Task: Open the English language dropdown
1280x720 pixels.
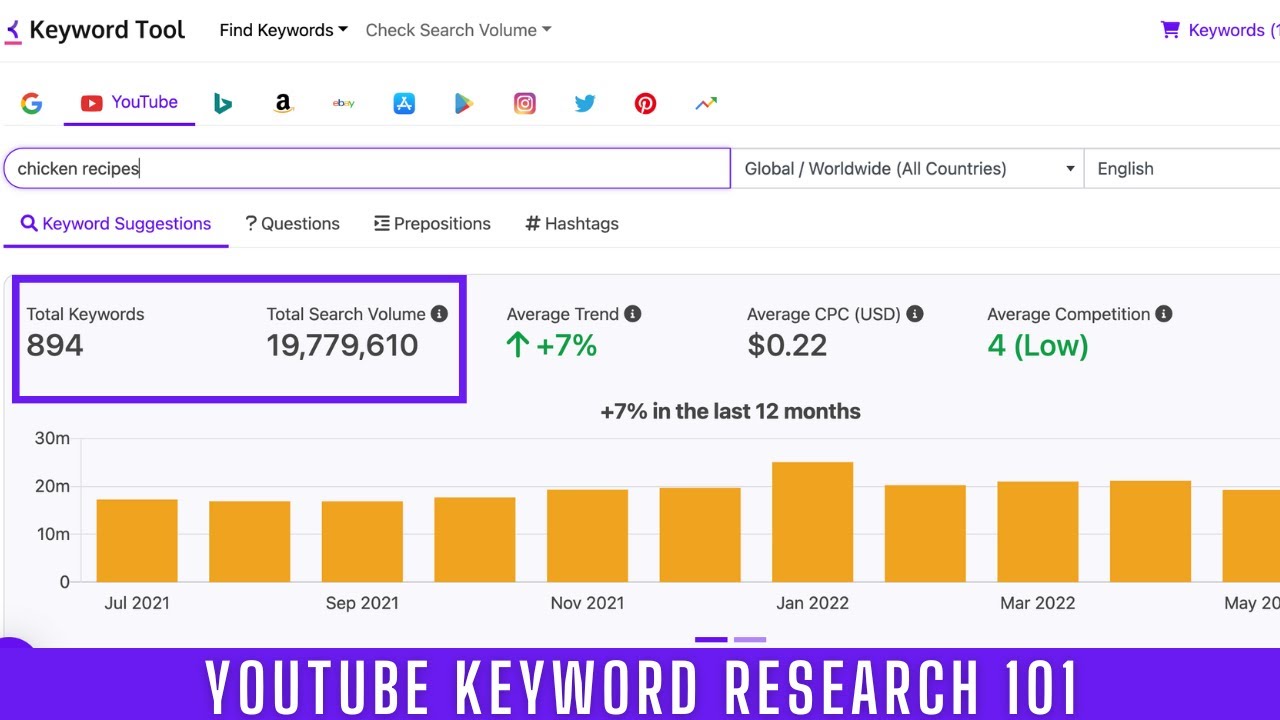Action: (x=1182, y=169)
